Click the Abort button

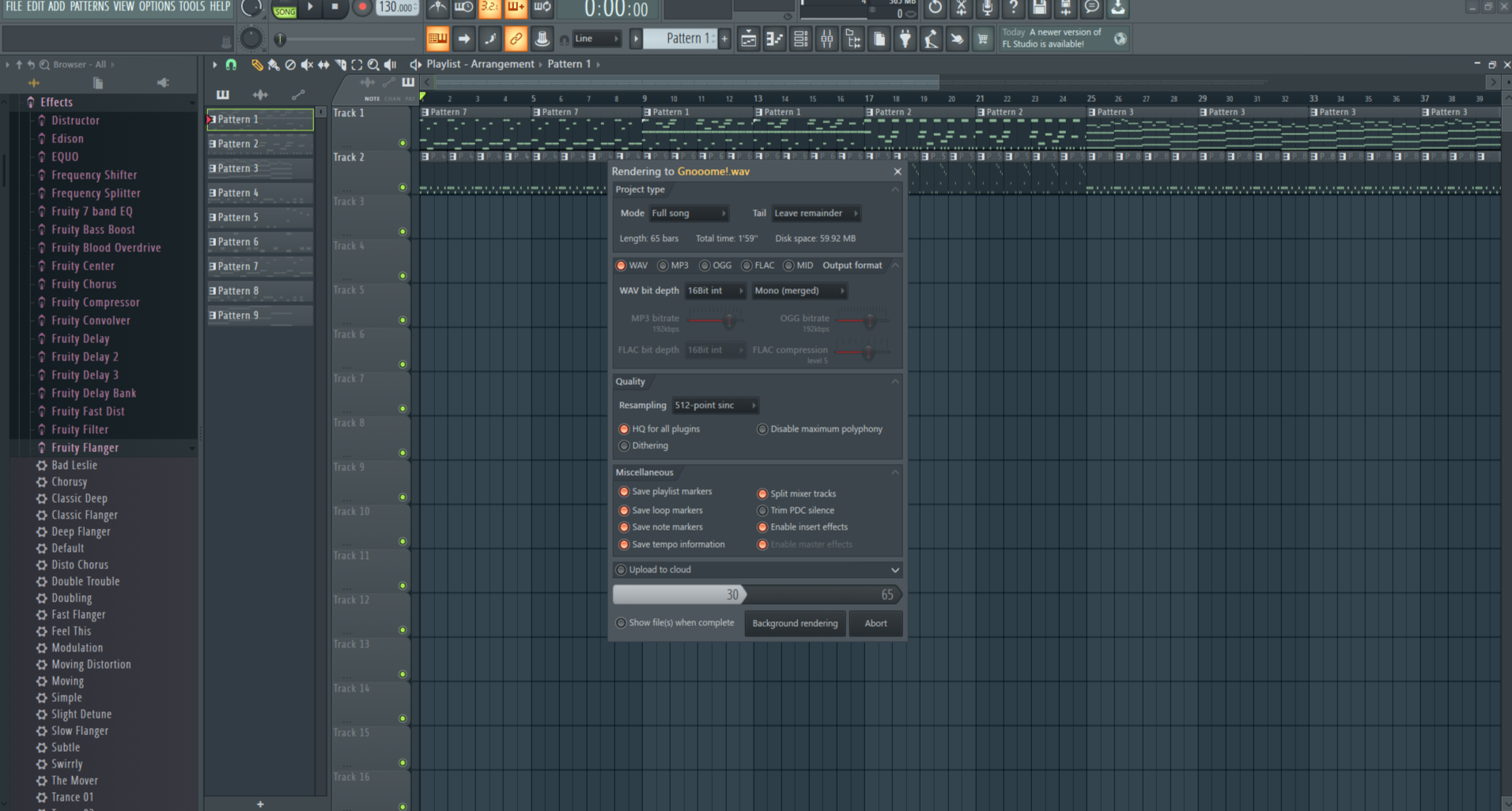click(875, 624)
